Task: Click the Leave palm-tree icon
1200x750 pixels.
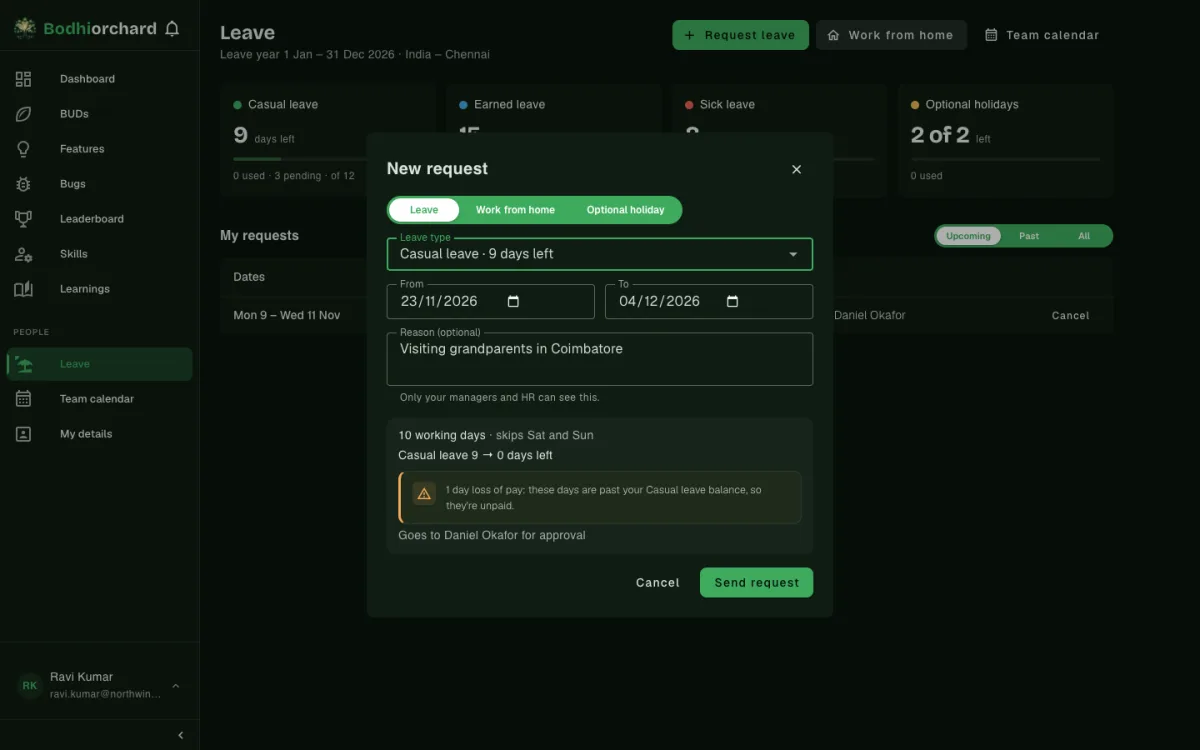Action: [23, 364]
